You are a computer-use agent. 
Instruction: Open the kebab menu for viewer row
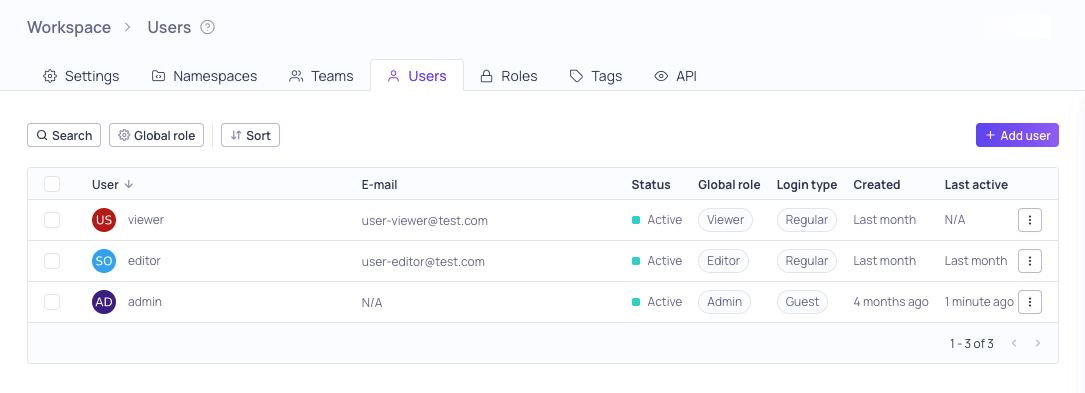pos(1030,220)
